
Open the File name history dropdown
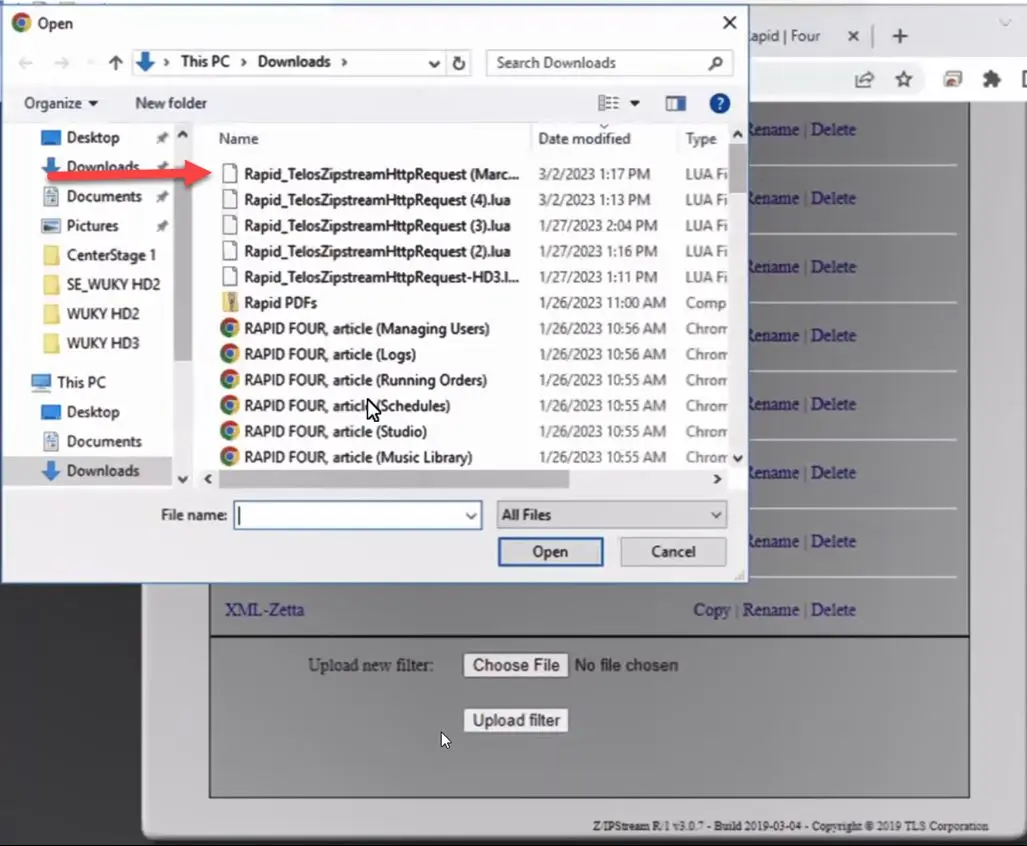(x=470, y=516)
